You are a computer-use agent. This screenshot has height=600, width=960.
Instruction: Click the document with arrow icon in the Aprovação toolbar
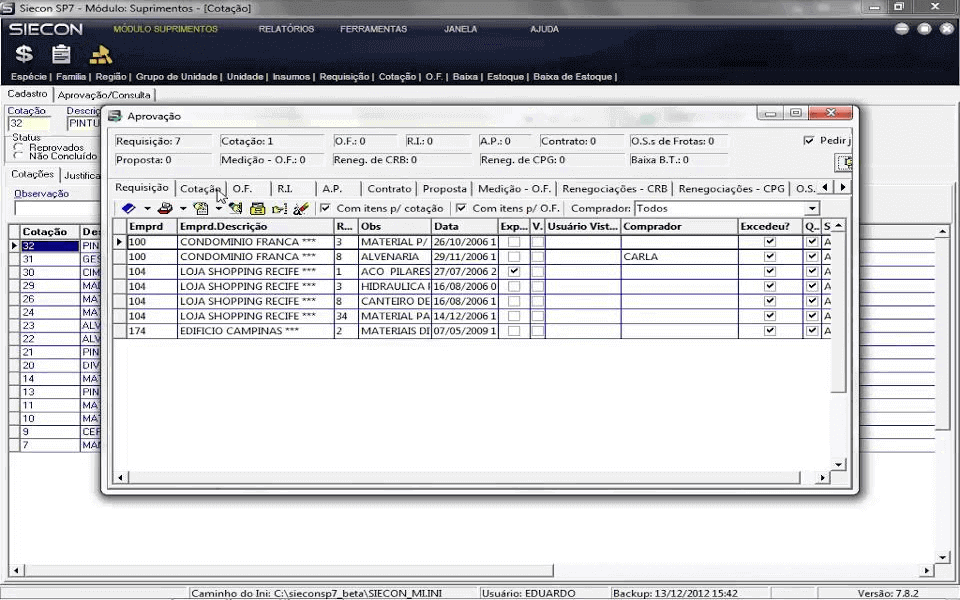236,208
